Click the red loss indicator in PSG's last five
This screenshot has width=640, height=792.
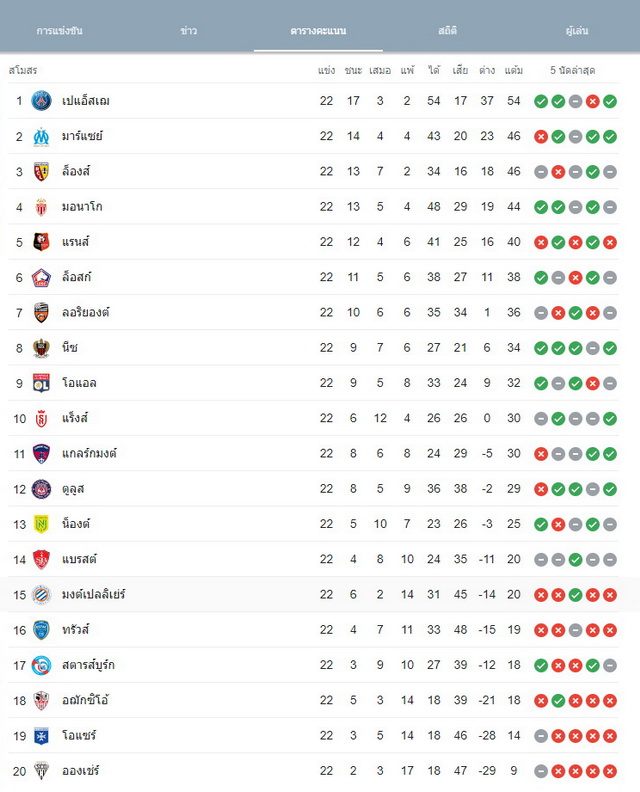point(593,102)
